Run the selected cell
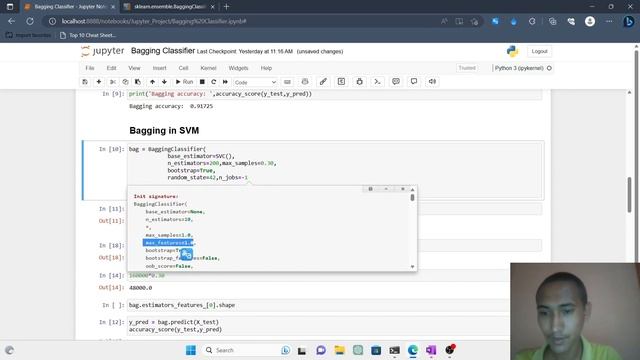 point(184,82)
